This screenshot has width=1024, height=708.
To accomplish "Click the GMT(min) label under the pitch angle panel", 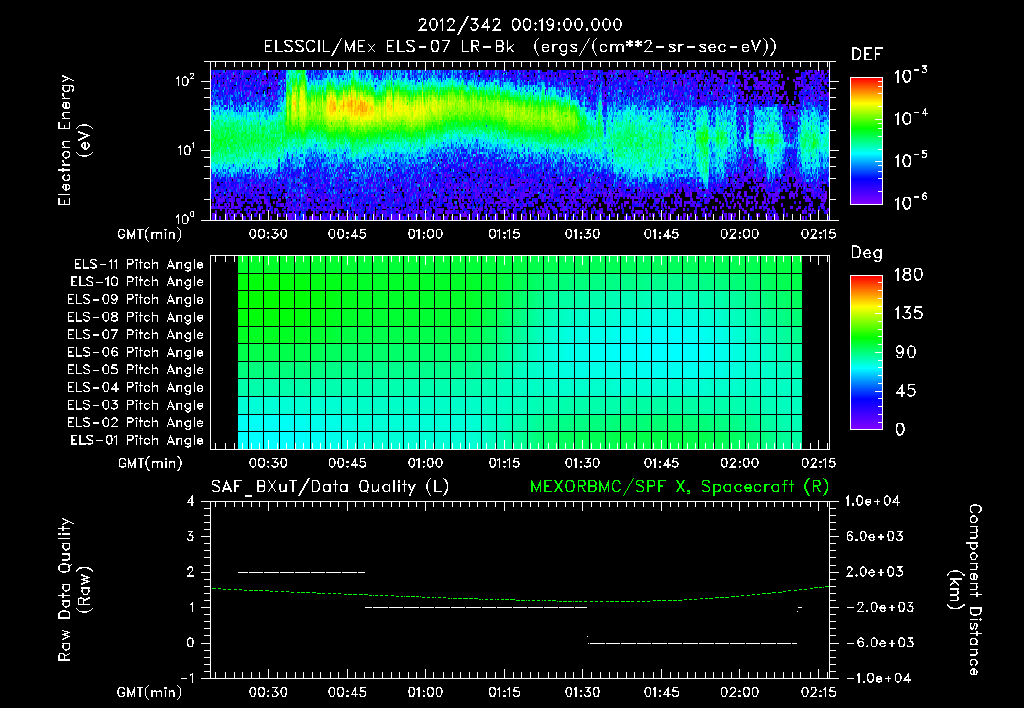I will click(150, 463).
